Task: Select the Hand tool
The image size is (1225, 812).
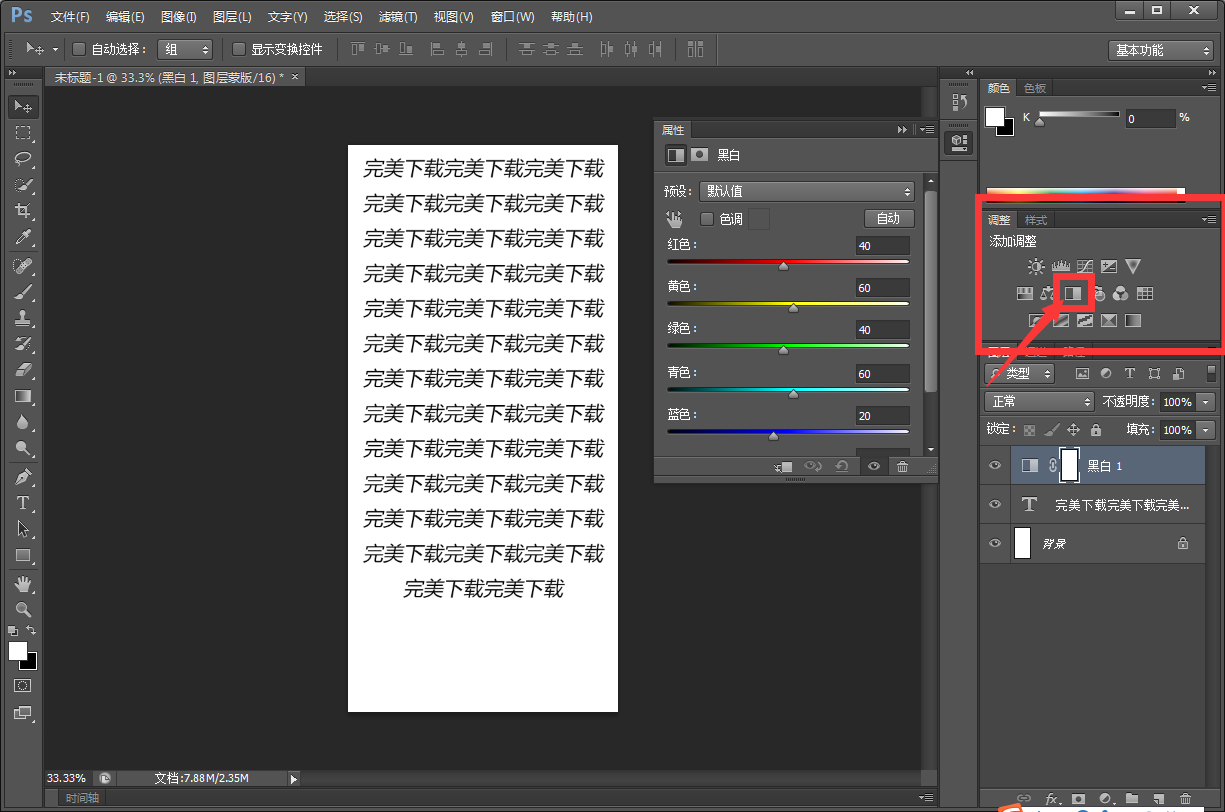Action: (23, 583)
